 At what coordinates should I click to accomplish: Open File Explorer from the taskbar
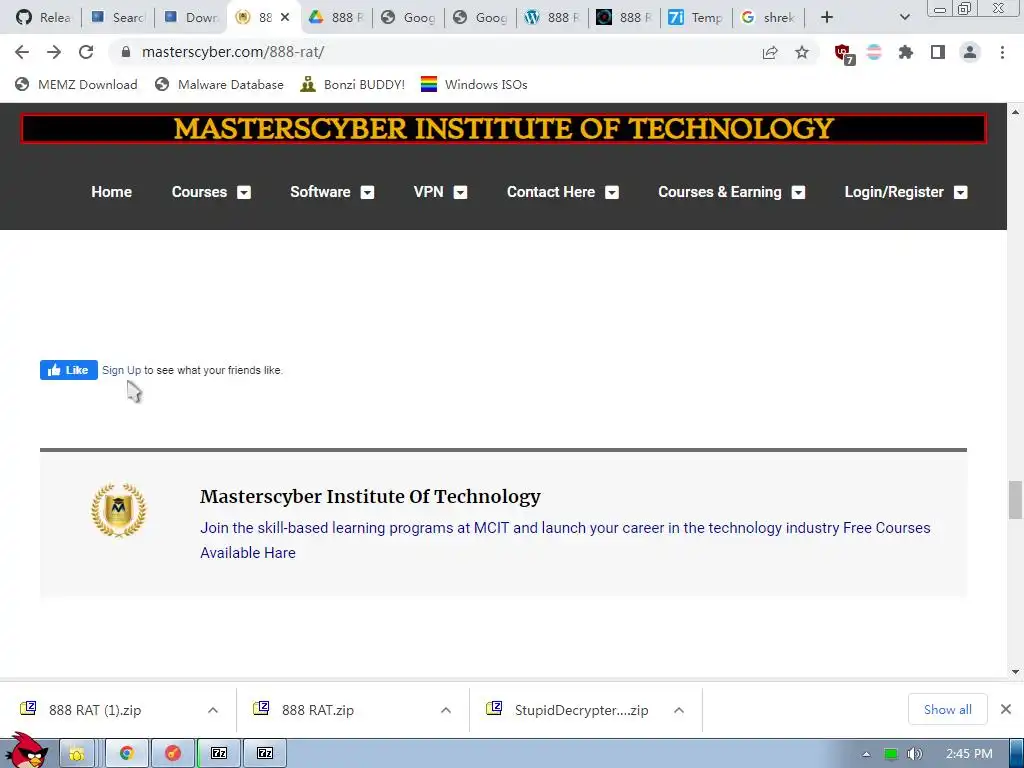point(78,754)
